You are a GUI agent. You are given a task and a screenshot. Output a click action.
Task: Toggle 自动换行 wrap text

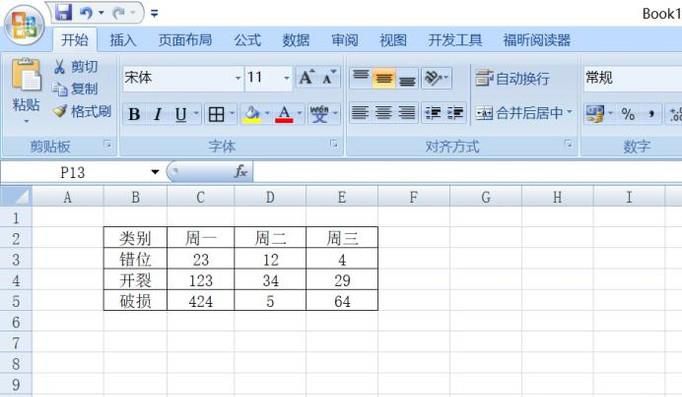(512, 79)
